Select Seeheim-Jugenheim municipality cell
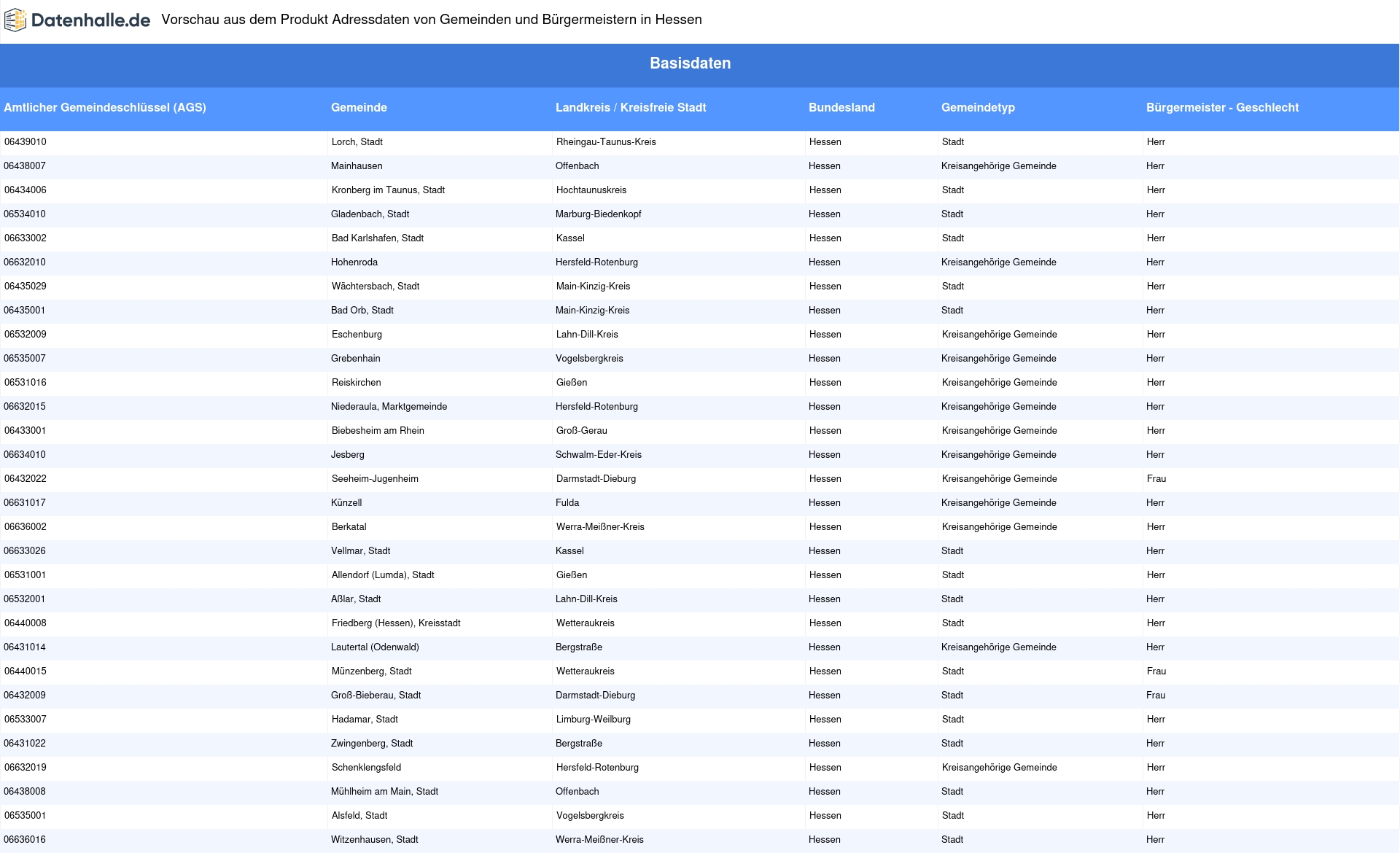This screenshot has height=853, width=1400. (375, 479)
